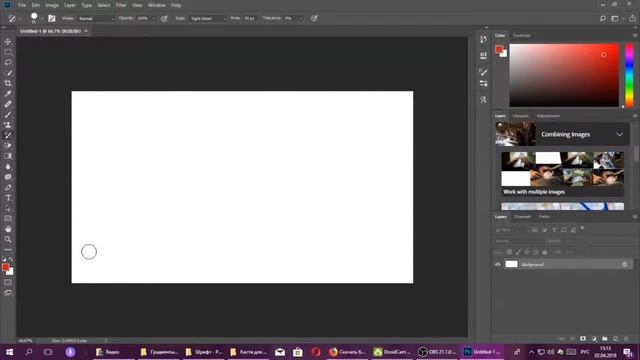Hide the Background layer with eye icon
This screenshot has width=640, height=360.
[498, 264]
